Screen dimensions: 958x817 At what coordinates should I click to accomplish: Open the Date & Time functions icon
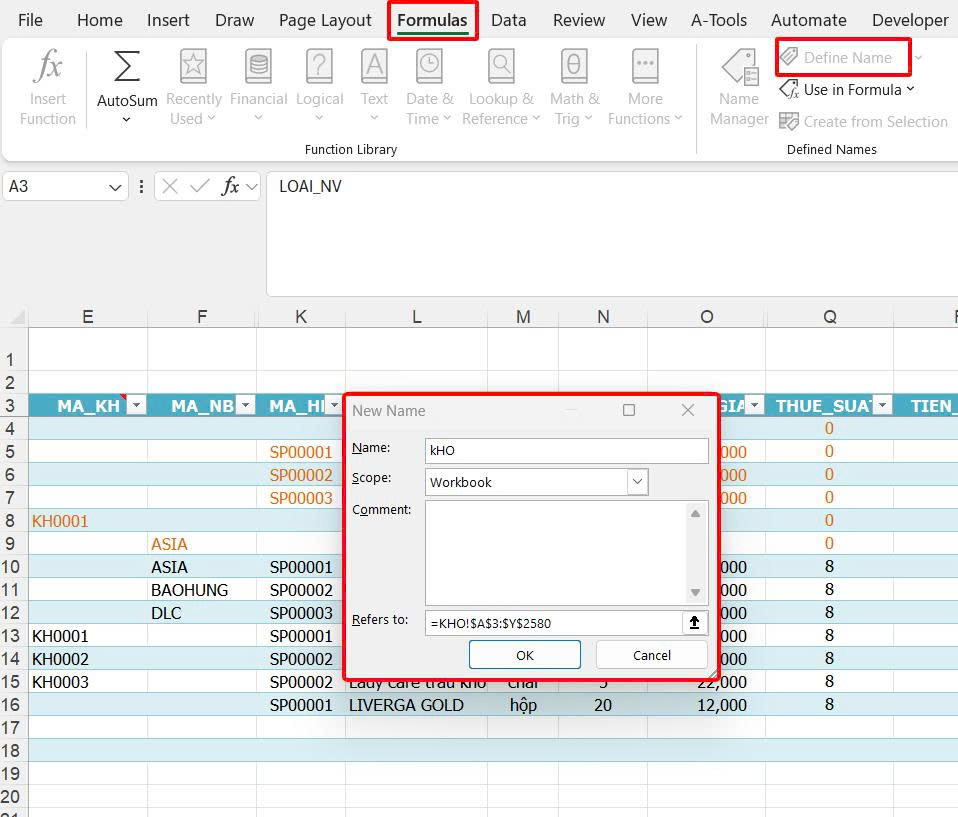coord(429,68)
